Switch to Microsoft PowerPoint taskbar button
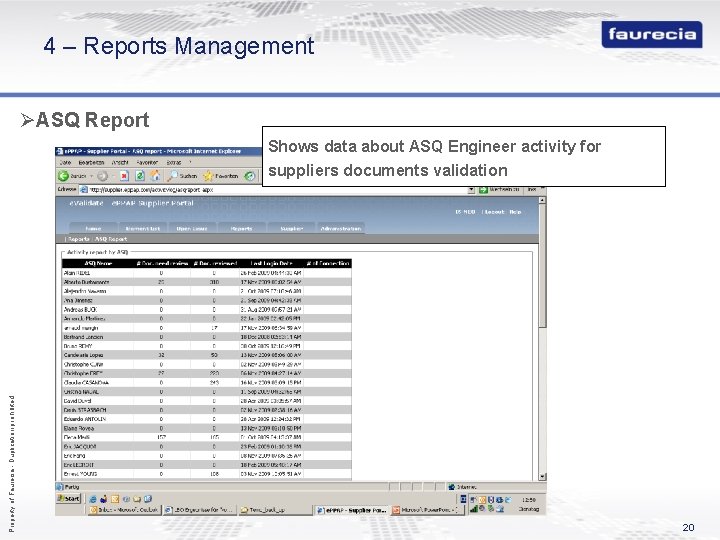720x540 pixels. pyautogui.click(x=428, y=510)
